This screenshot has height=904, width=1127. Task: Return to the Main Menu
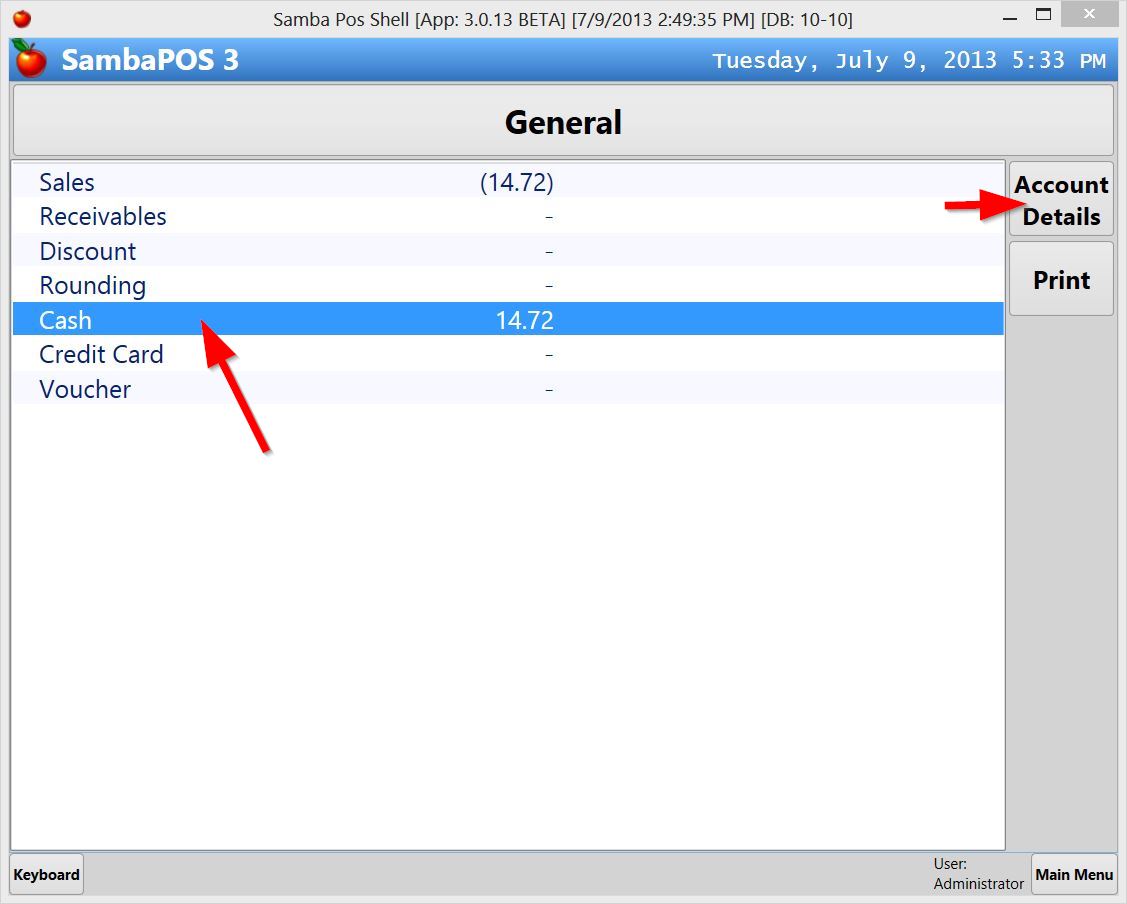point(1074,875)
